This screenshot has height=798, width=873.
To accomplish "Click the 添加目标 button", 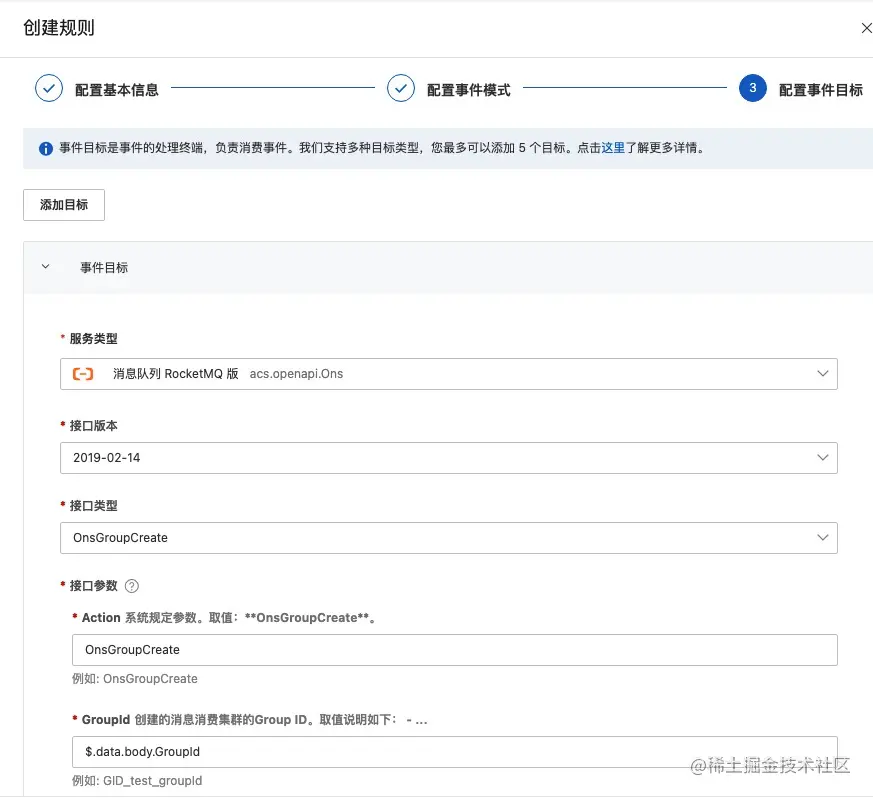I will tap(64, 205).
